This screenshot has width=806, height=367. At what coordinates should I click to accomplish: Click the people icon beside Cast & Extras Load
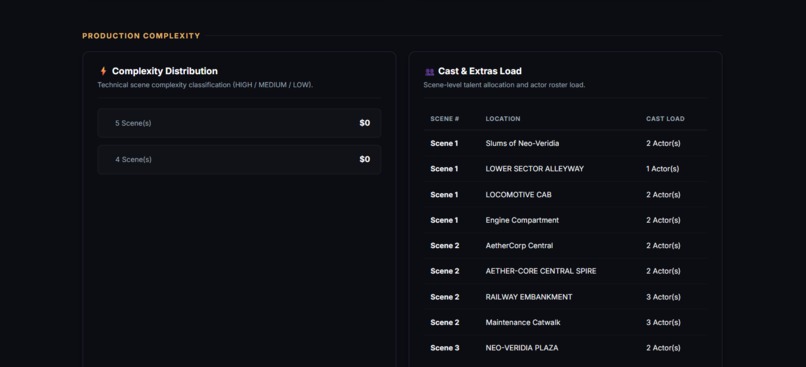click(429, 71)
